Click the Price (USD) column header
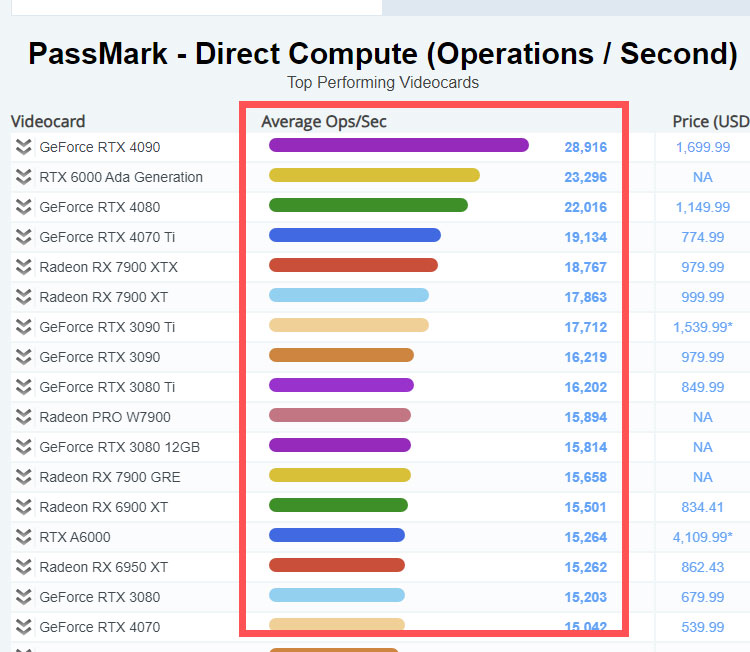The height and width of the screenshot is (652, 750). click(710, 122)
